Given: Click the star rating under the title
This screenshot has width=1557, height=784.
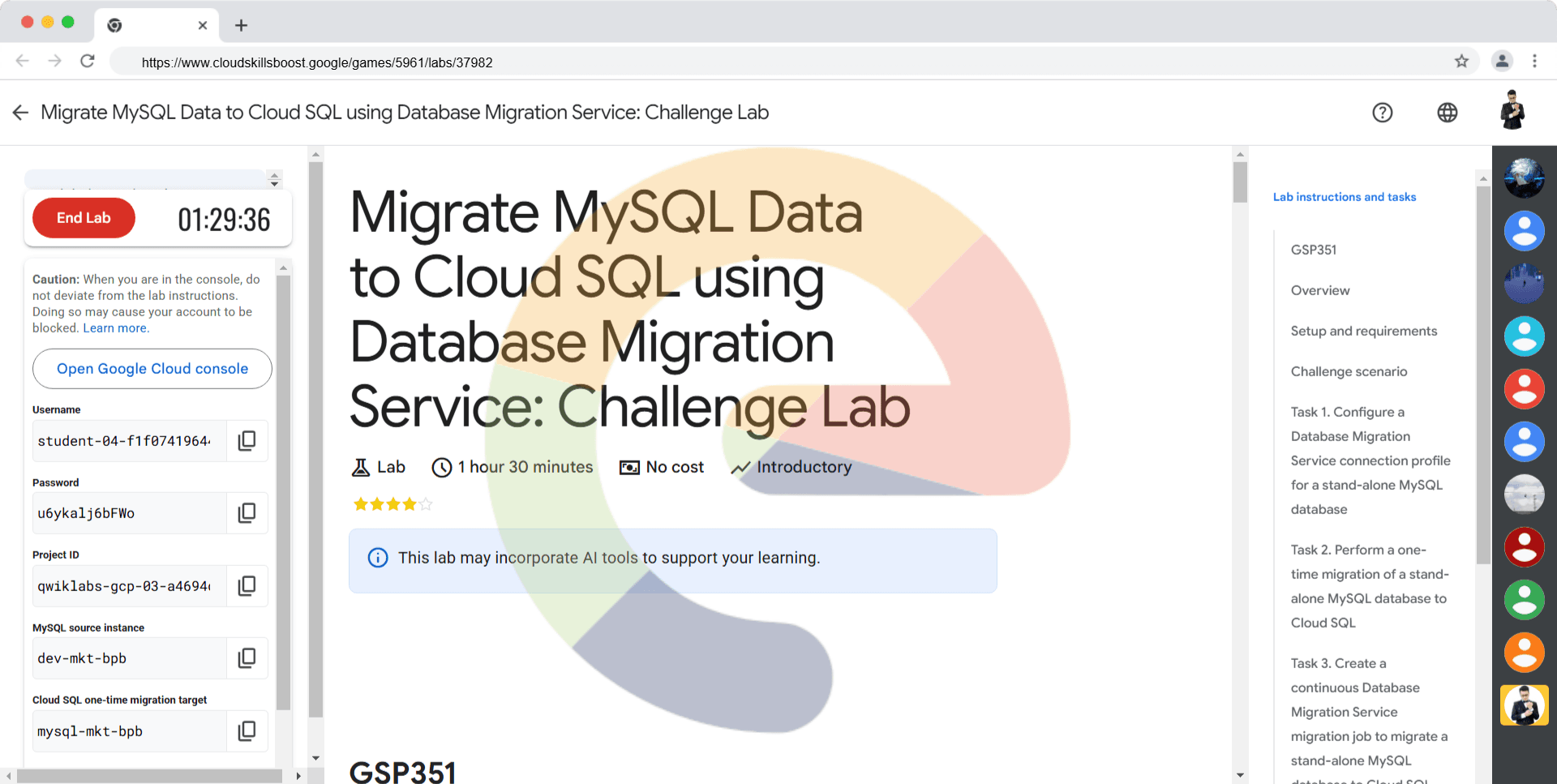Looking at the screenshot, I should click(x=392, y=504).
